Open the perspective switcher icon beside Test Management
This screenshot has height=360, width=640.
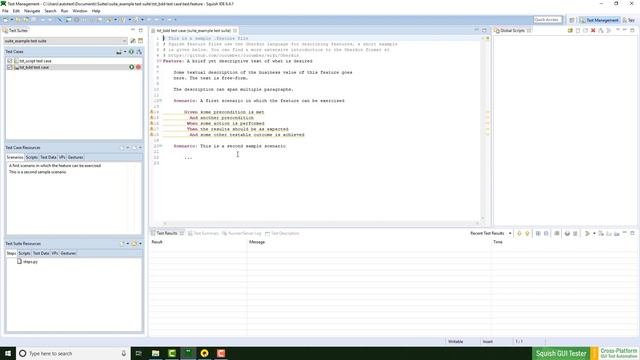pyautogui.click(x=572, y=20)
